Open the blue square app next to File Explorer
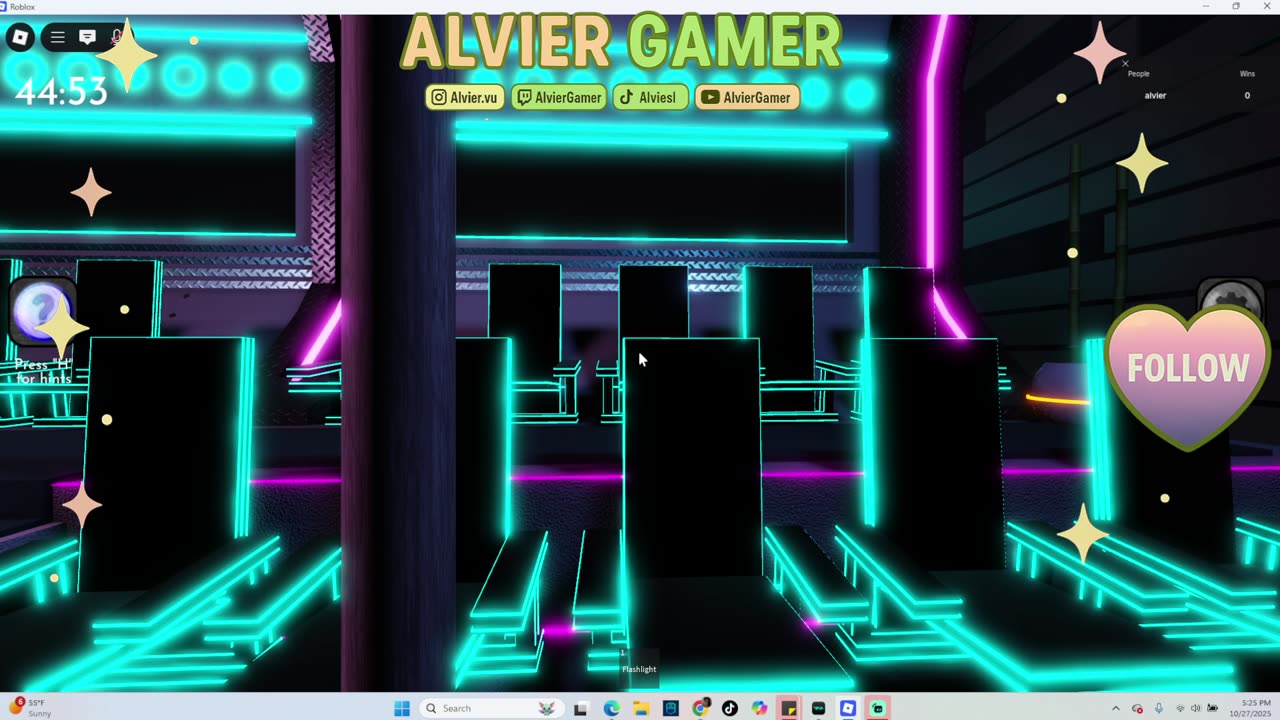This screenshot has height=720, width=1280. point(670,708)
